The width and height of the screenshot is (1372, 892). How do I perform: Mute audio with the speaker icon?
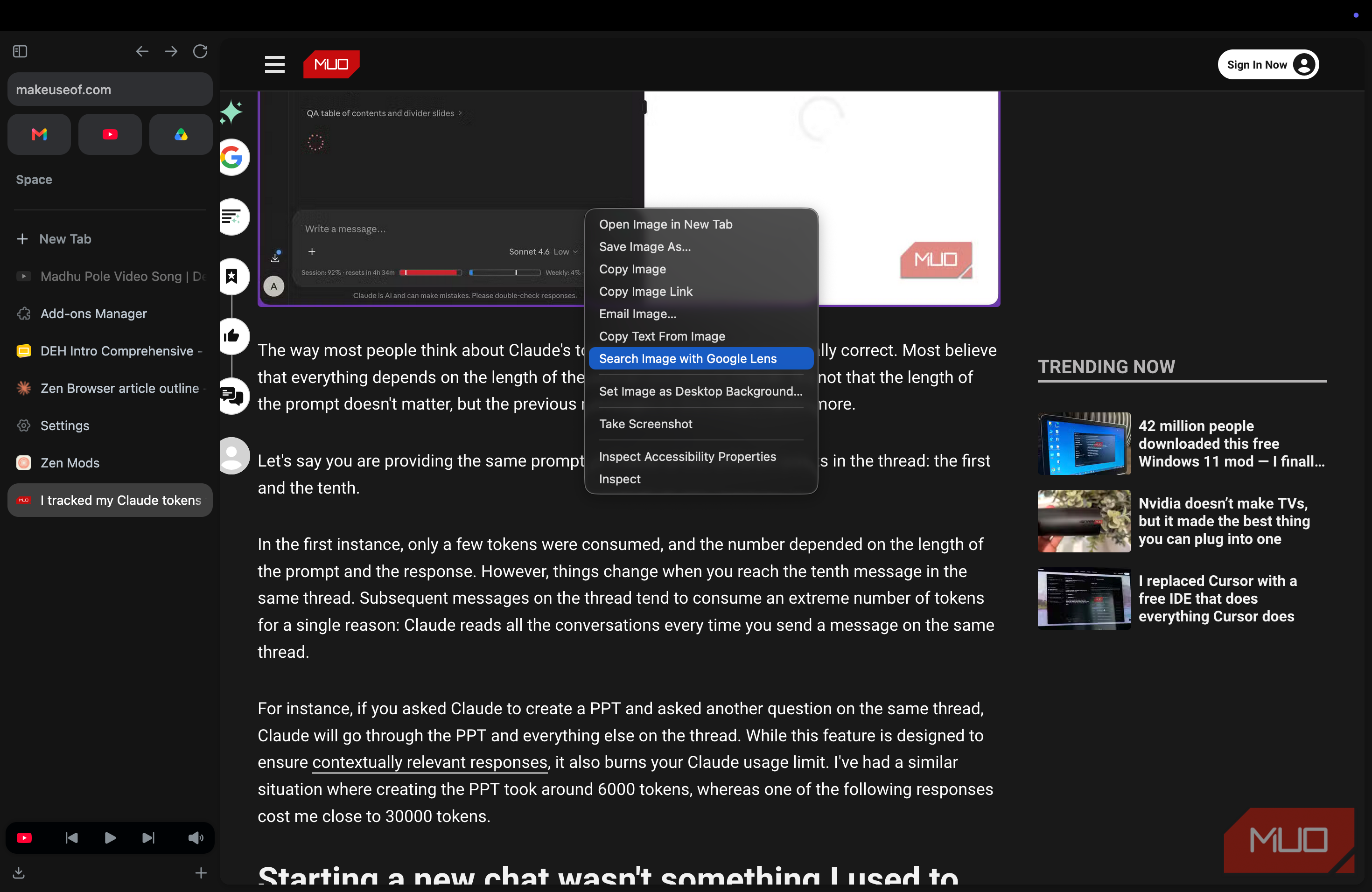tap(196, 838)
